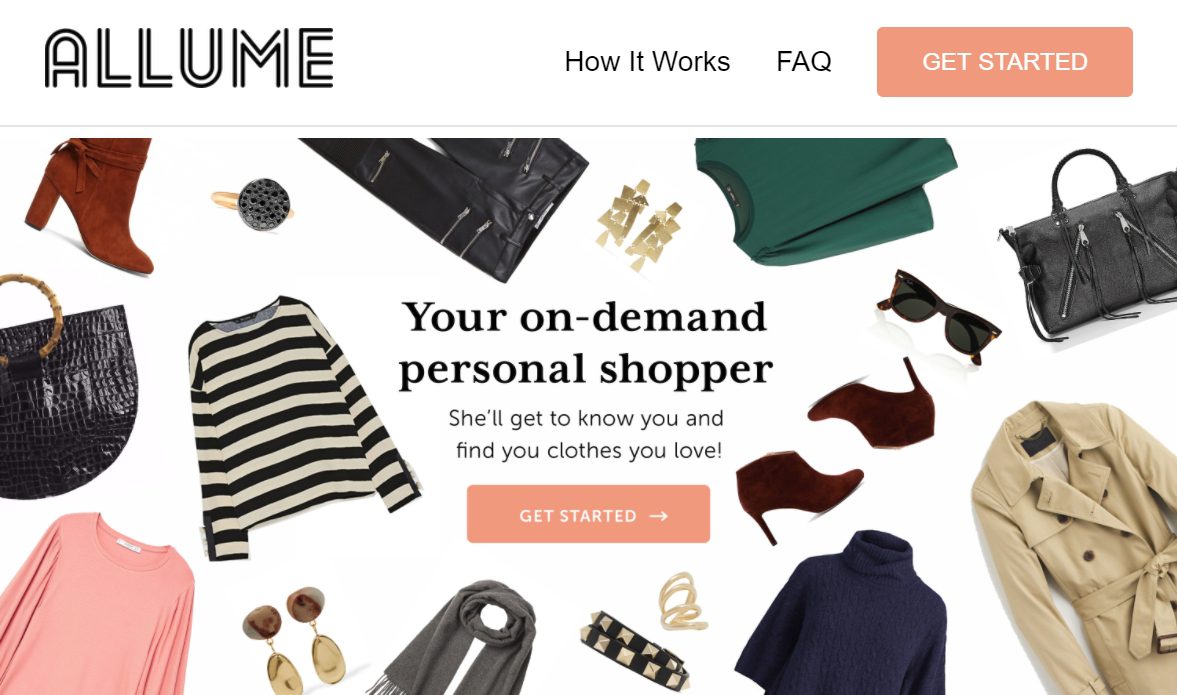Click the tortoise sunglasses image
The width and height of the screenshot is (1177, 695).
(938, 316)
